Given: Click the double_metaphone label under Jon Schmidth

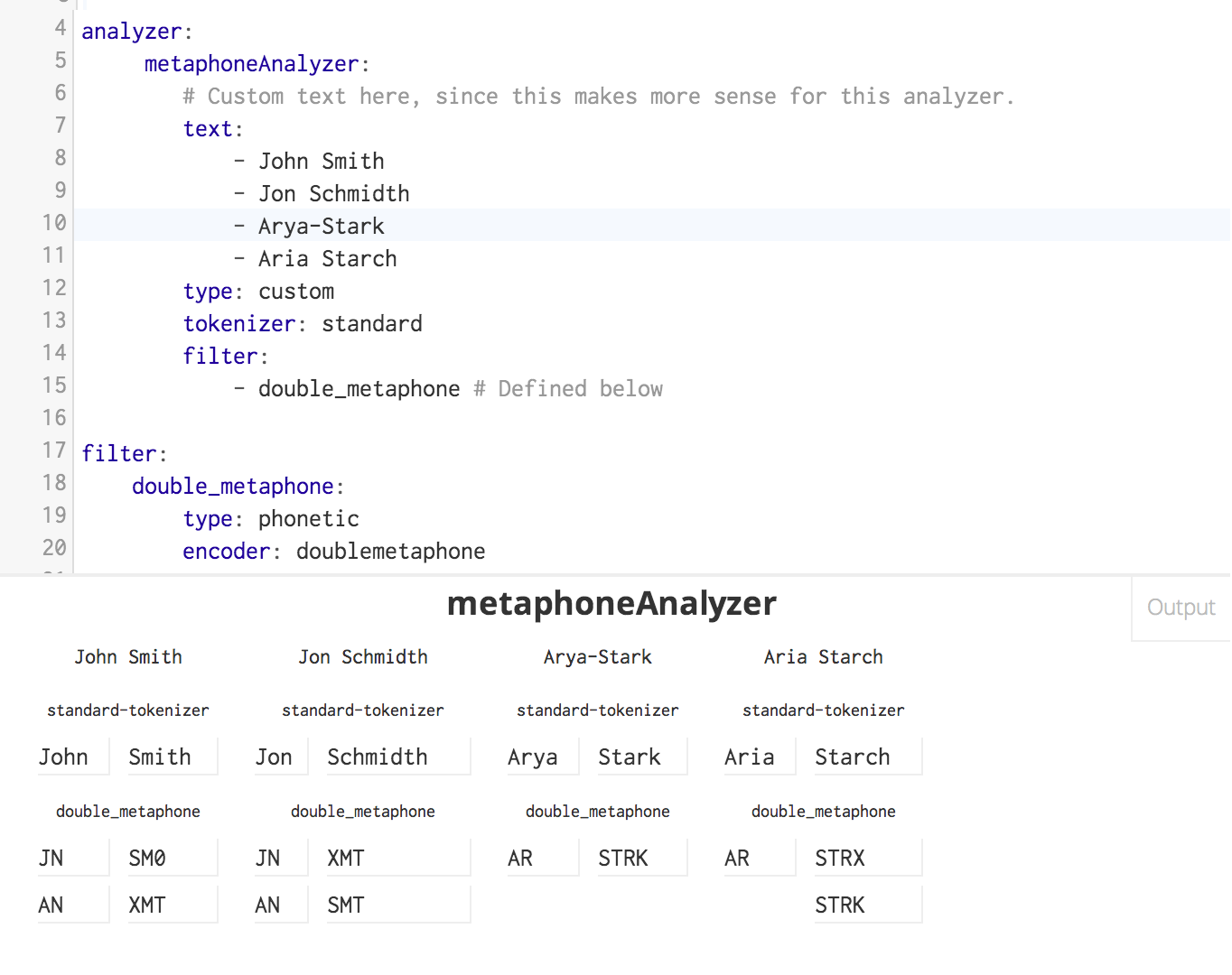Looking at the screenshot, I should pyautogui.click(x=362, y=811).
